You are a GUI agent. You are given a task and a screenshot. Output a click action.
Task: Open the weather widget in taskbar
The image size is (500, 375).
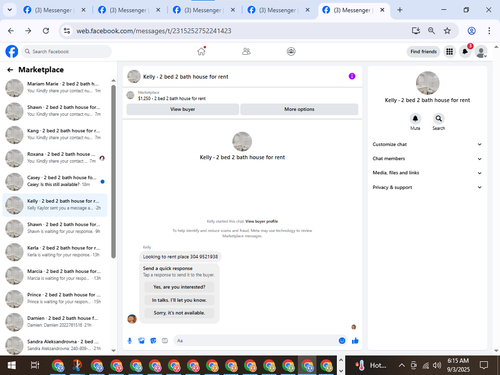pos(371,366)
